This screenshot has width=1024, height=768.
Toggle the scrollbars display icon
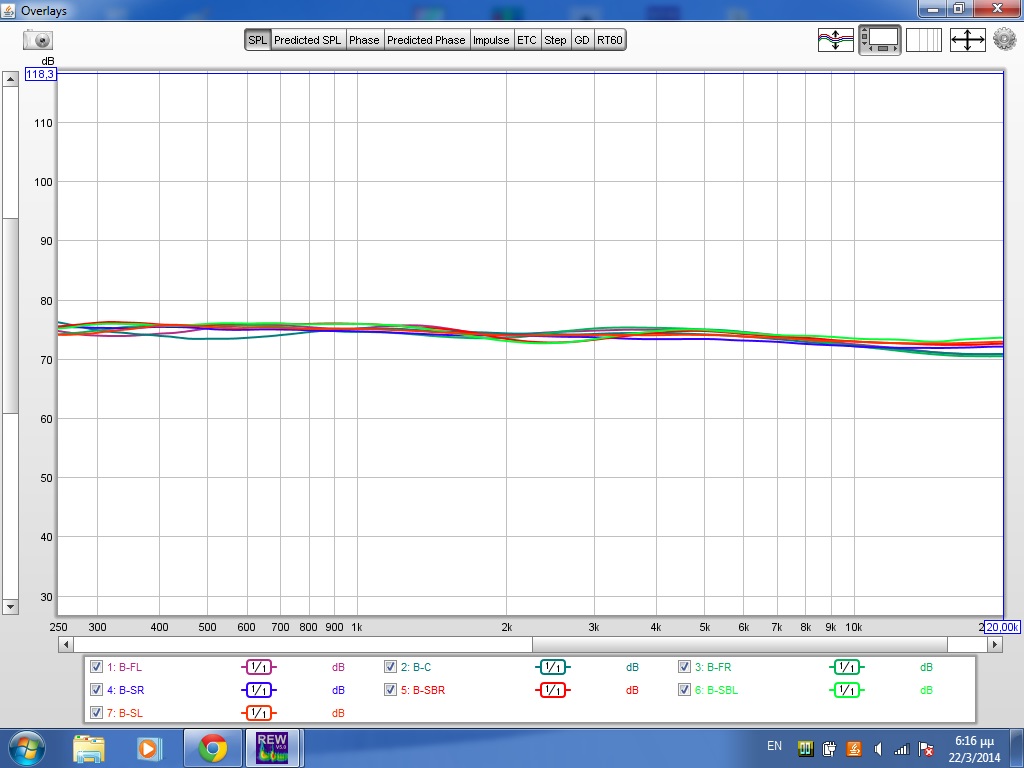click(x=880, y=40)
